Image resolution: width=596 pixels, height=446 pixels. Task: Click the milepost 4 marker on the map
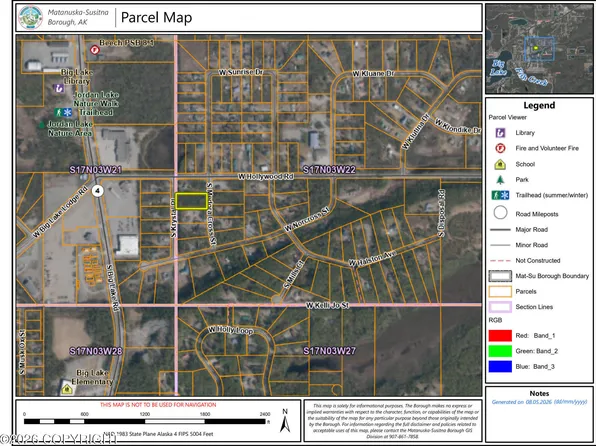(98, 190)
